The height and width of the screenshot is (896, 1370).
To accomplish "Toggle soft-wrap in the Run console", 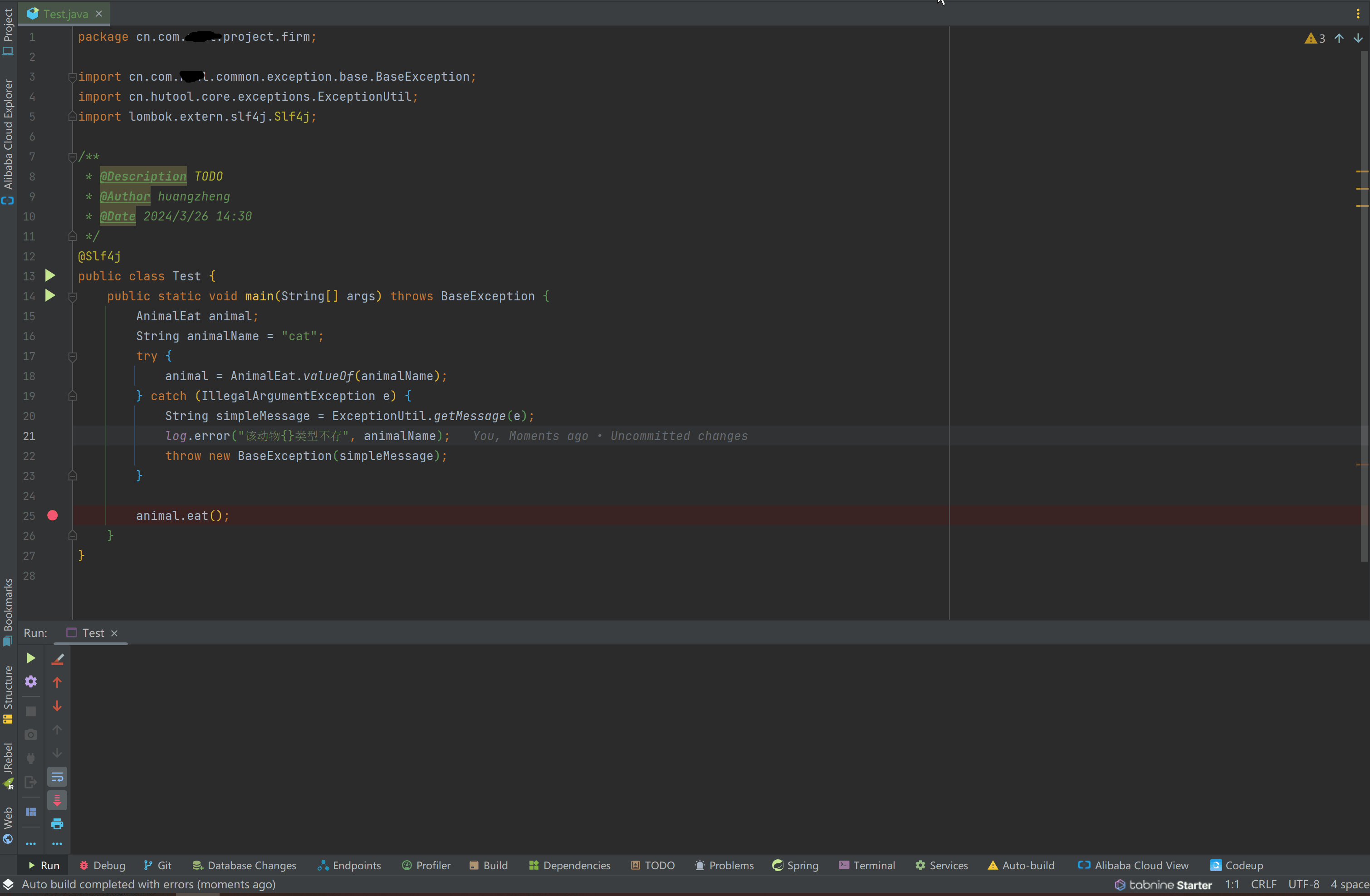I will [57, 777].
